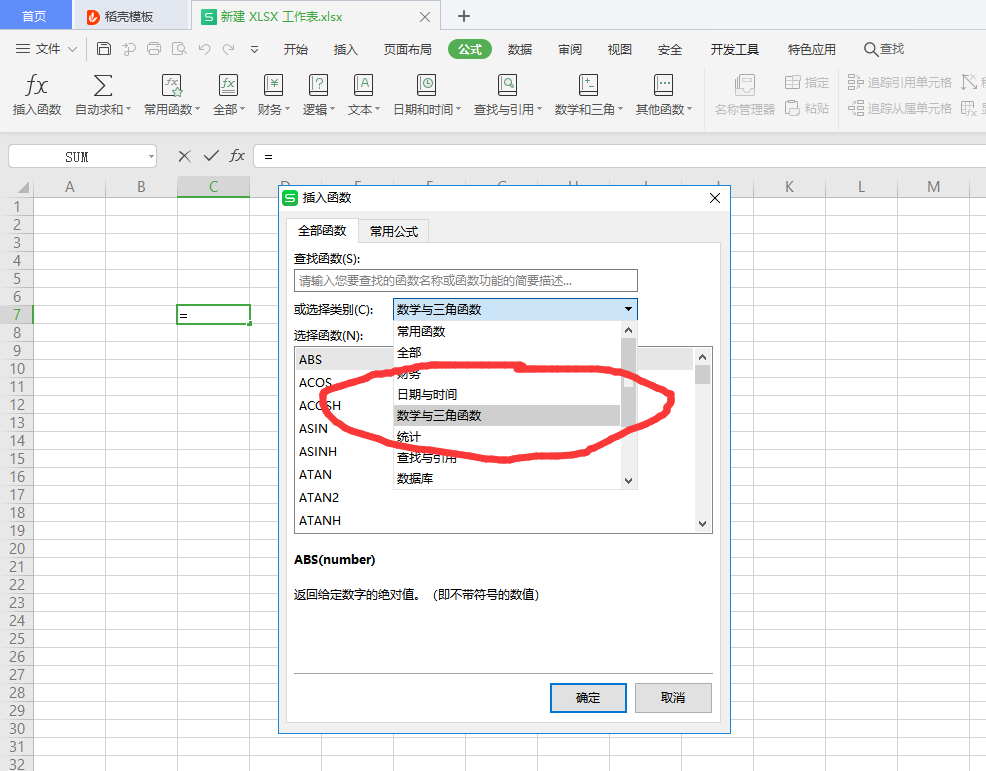Click the 确定 confirm button
The height and width of the screenshot is (771, 986).
click(588, 698)
